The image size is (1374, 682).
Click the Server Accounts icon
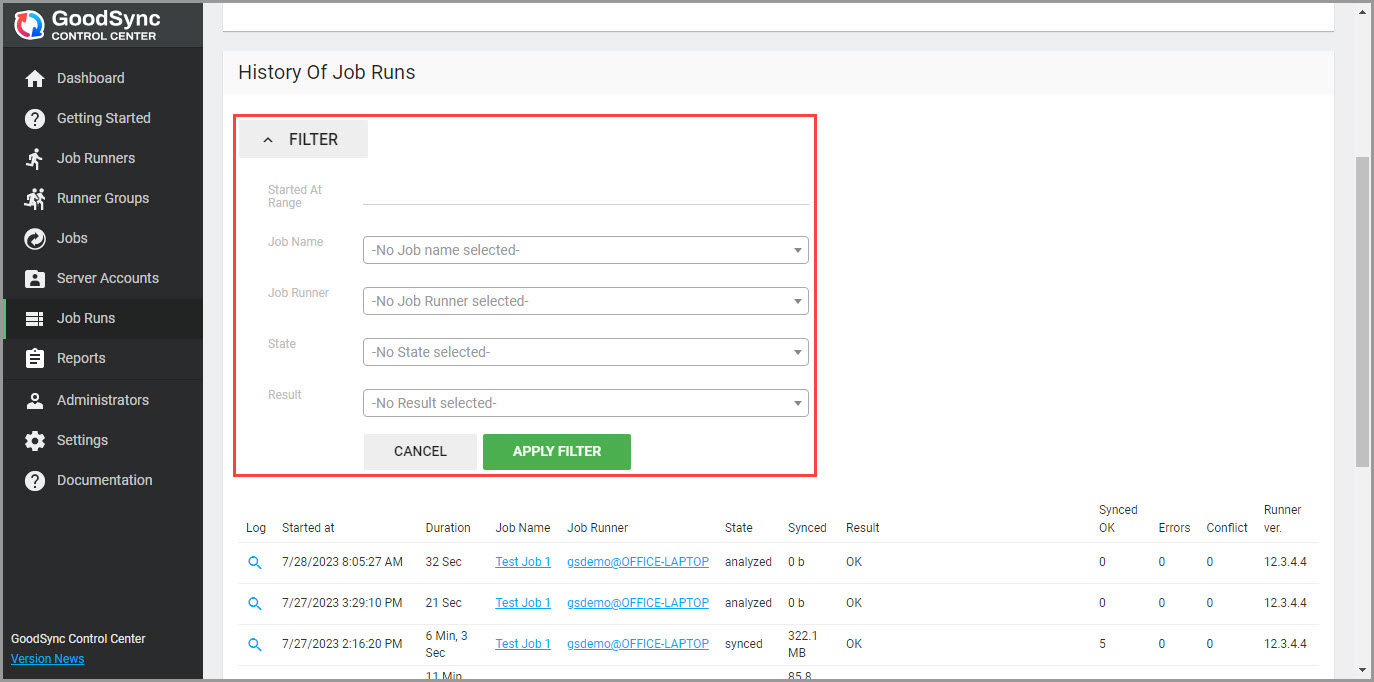pos(35,278)
